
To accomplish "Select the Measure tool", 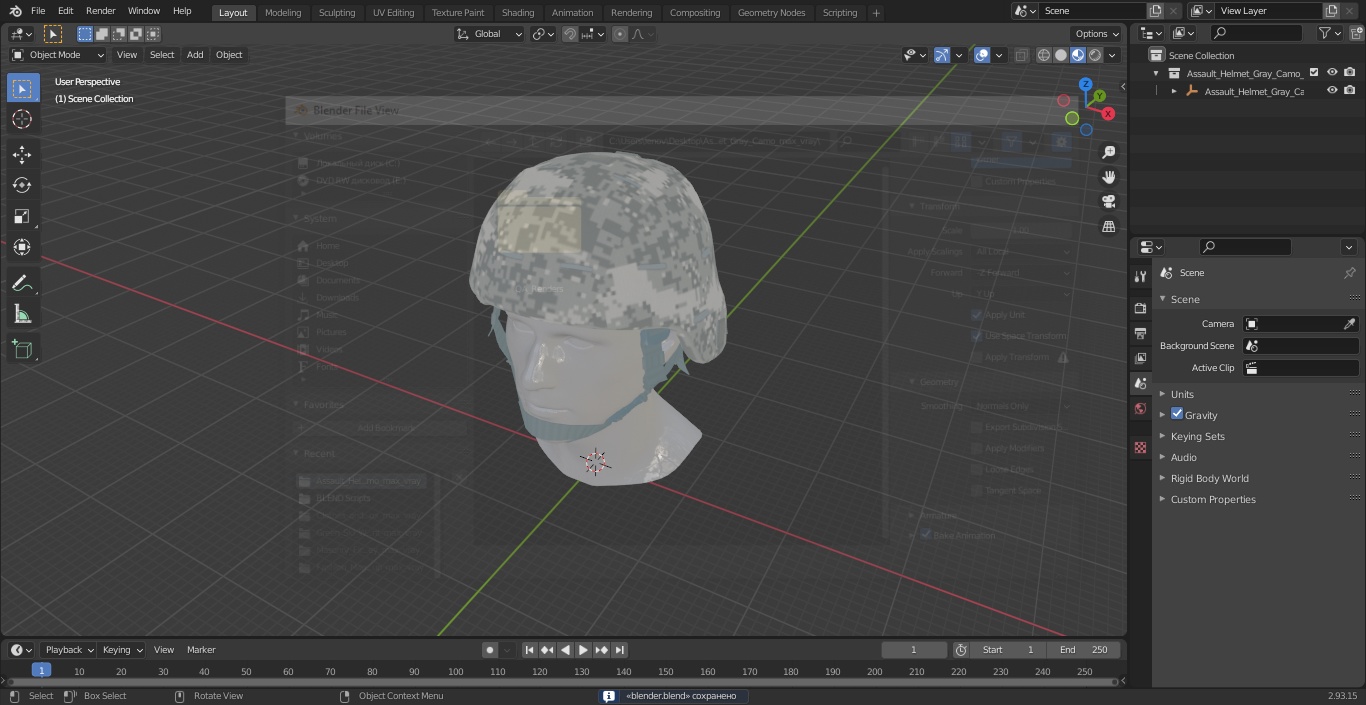I will coord(22,315).
